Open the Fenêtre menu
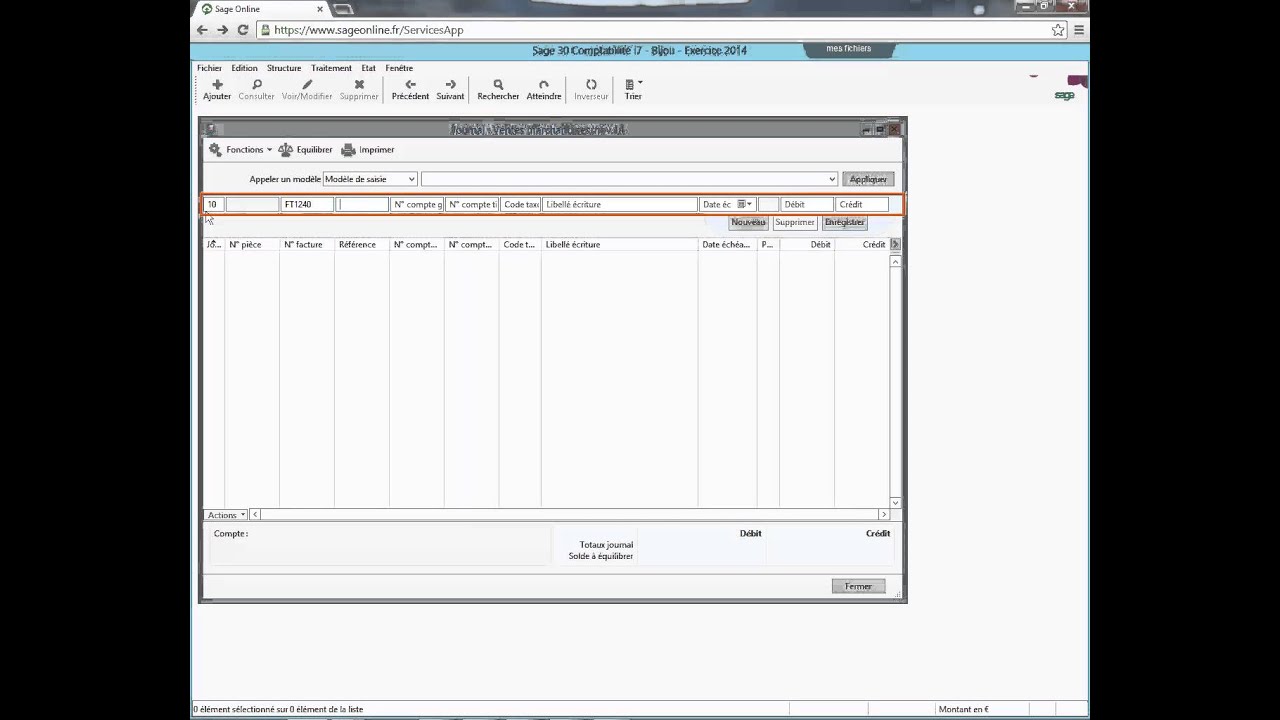The width and height of the screenshot is (1280, 720). 399,68
